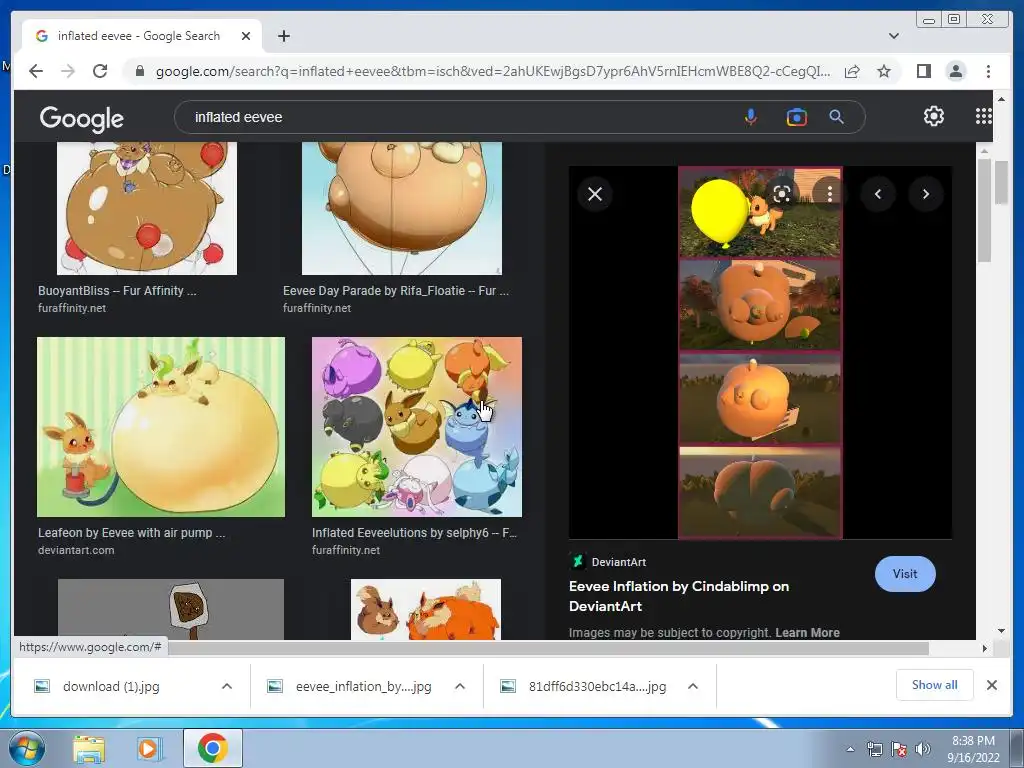Open the Google apps grid icon
The image size is (1024, 768).
pyautogui.click(x=984, y=116)
